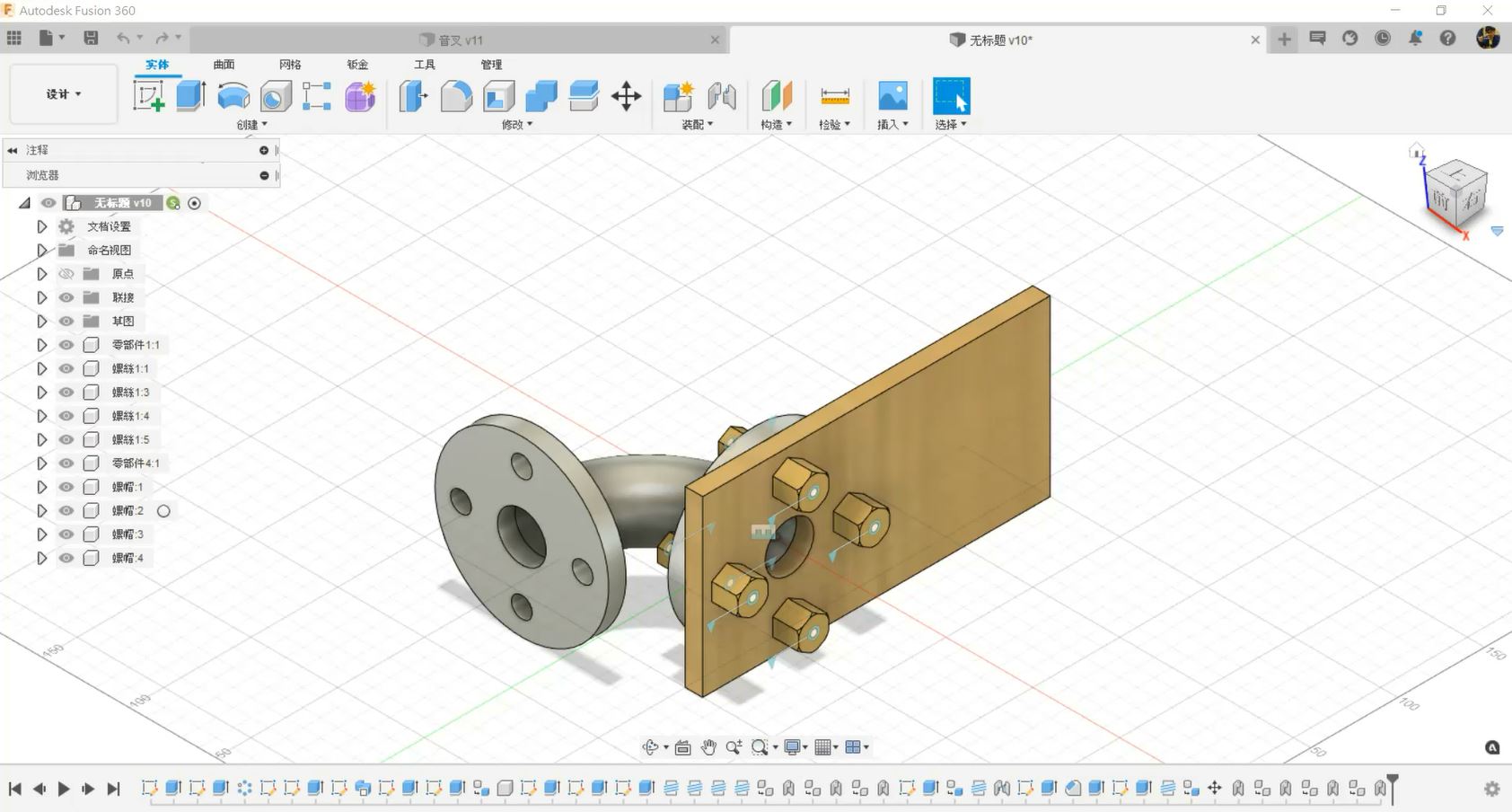The width and height of the screenshot is (1512, 812).
Task: Open a new design tab with plus button
Action: click(1285, 39)
